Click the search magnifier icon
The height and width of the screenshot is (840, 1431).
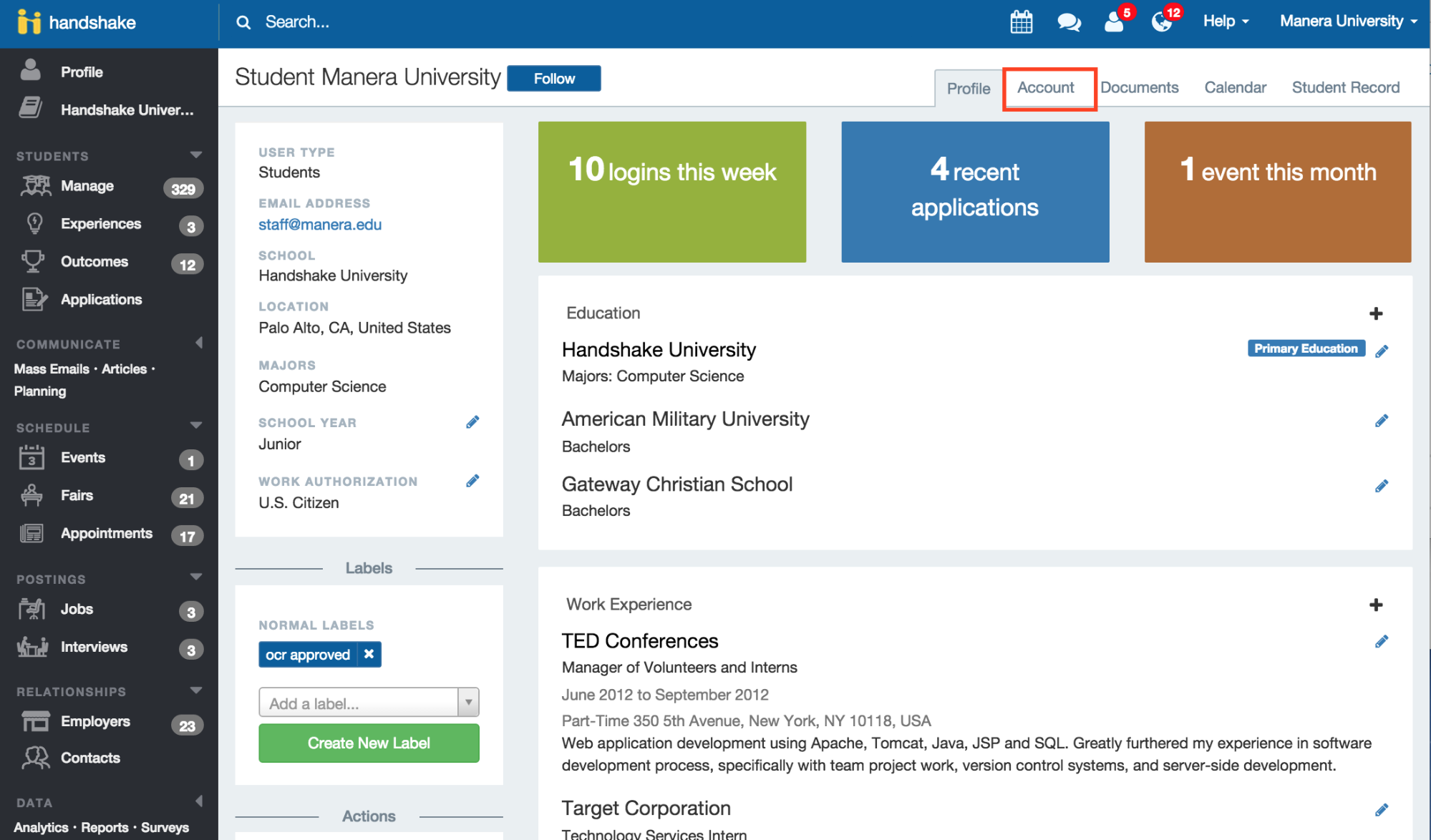[243, 23]
